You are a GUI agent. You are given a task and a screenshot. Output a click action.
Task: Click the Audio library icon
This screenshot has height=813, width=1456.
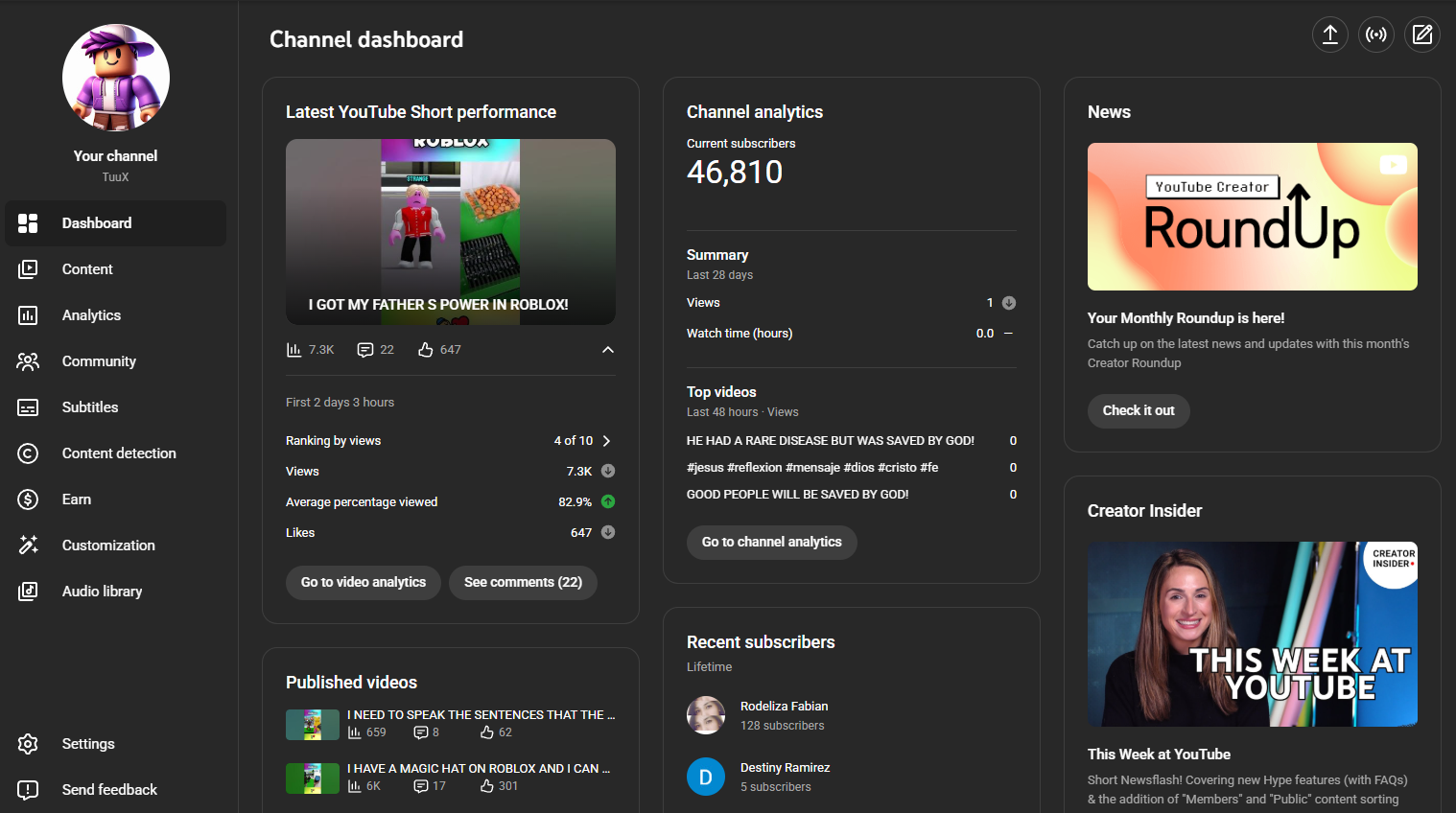pyautogui.click(x=28, y=592)
